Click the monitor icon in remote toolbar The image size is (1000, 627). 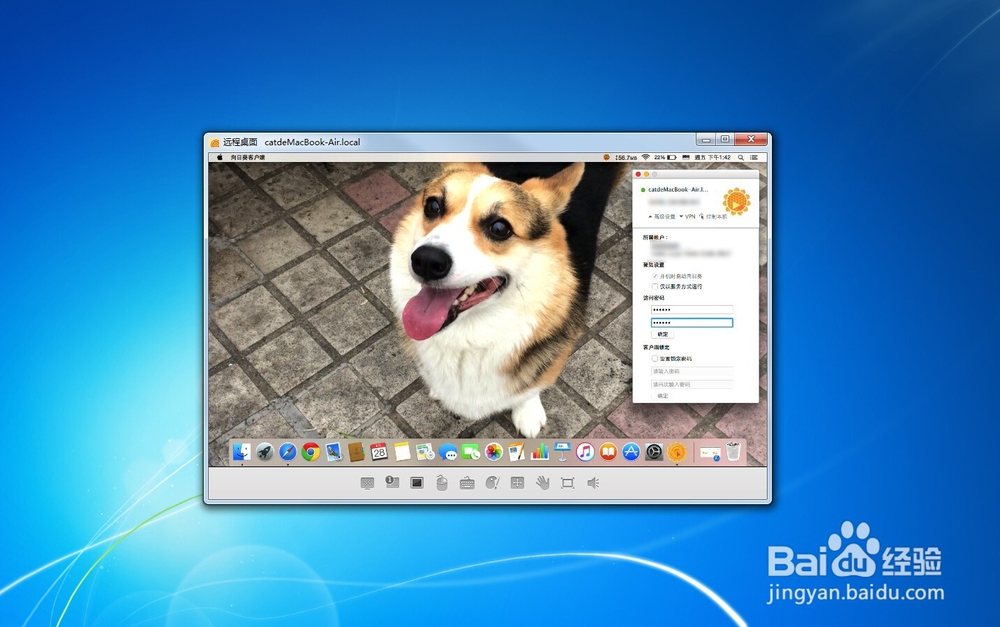tap(367, 483)
